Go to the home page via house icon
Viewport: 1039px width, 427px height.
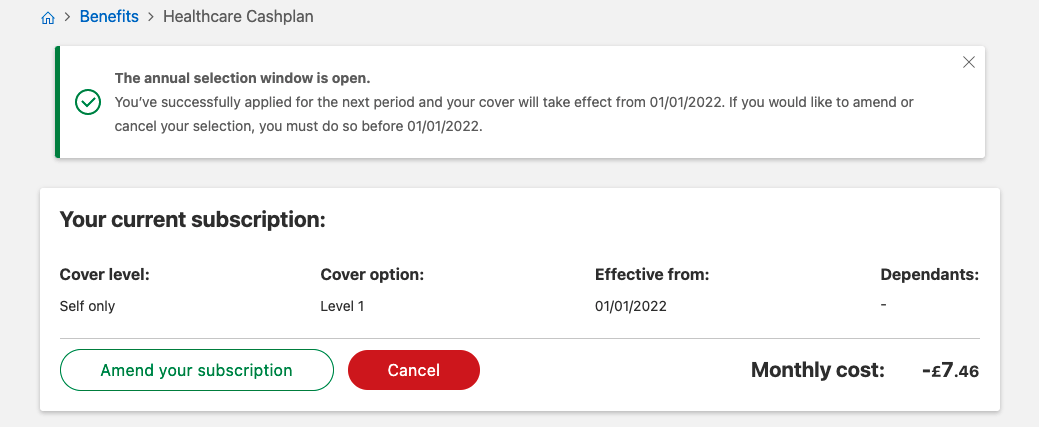48,18
